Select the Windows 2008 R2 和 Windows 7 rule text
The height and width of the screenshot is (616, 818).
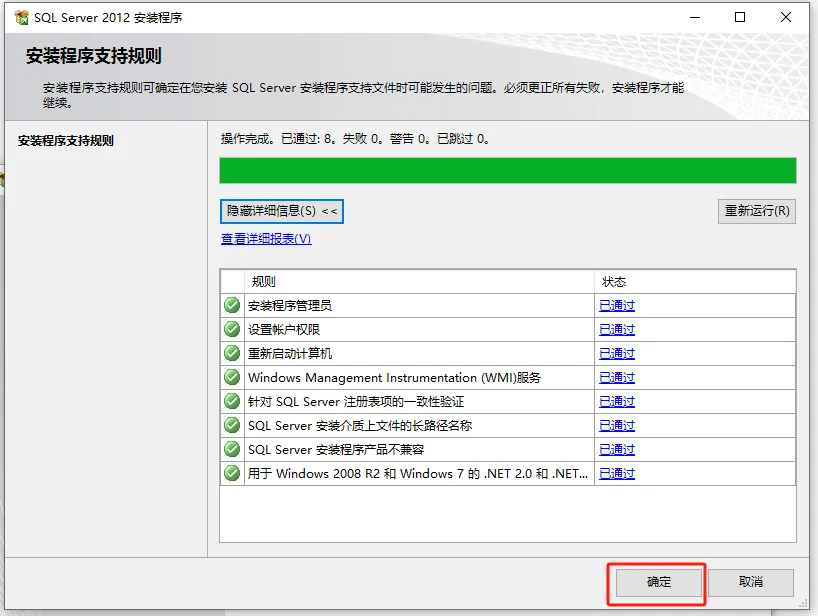pos(418,474)
